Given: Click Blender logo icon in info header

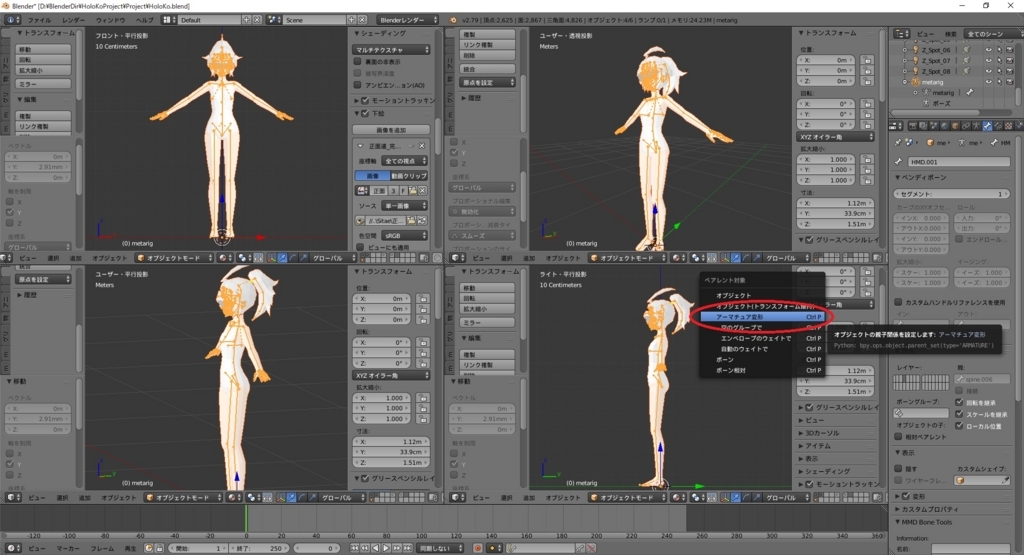Looking at the screenshot, I should pos(454,20).
